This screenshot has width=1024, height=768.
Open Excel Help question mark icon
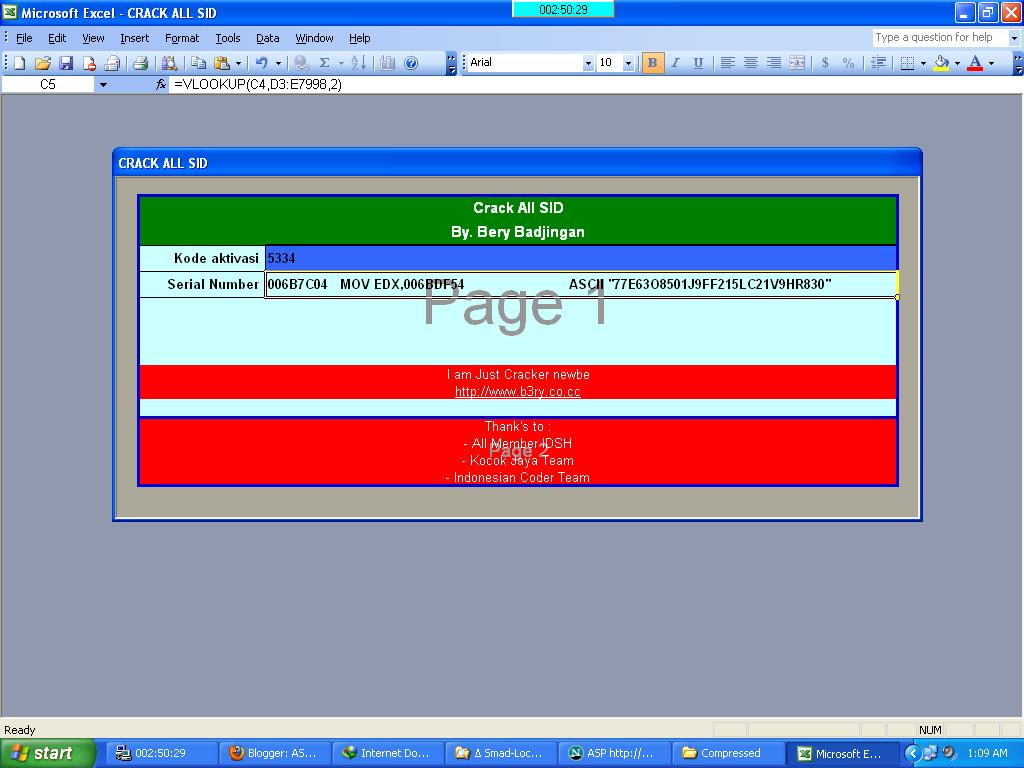coord(411,63)
